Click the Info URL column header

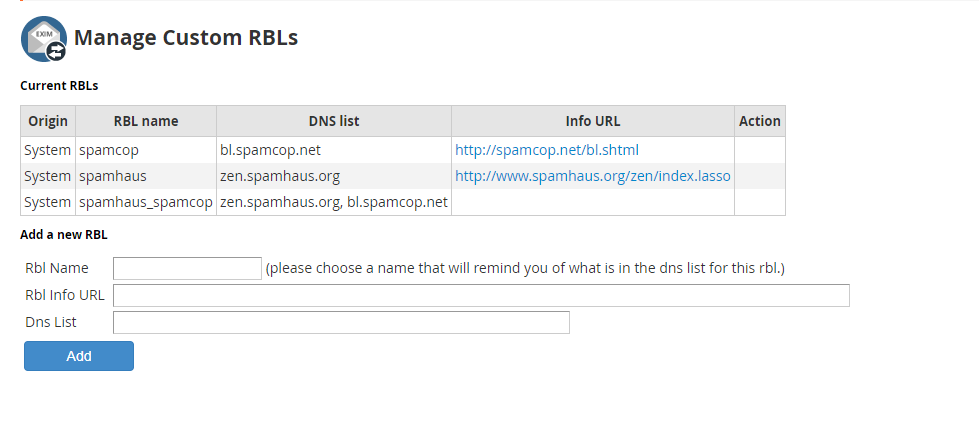[x=593, y=121]
